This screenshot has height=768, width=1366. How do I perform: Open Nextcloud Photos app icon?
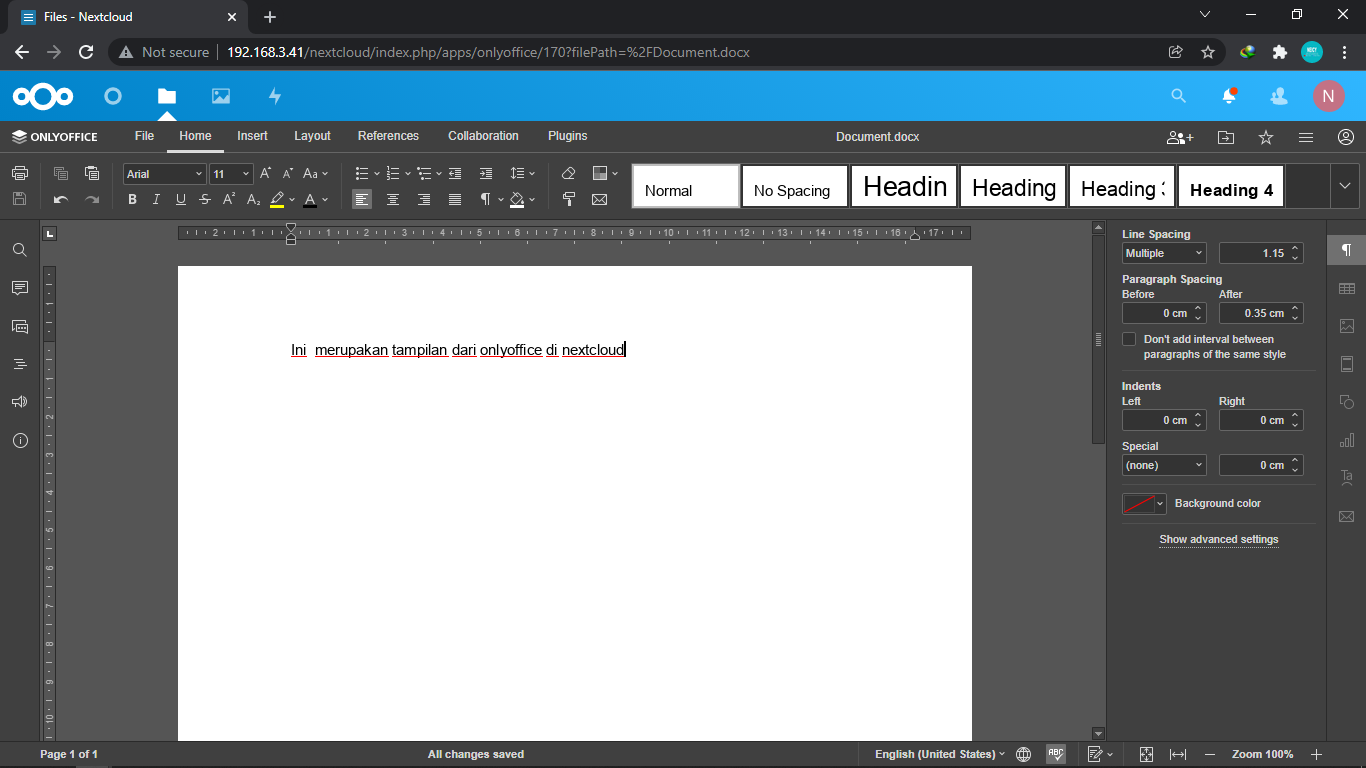tap(221, 96)
